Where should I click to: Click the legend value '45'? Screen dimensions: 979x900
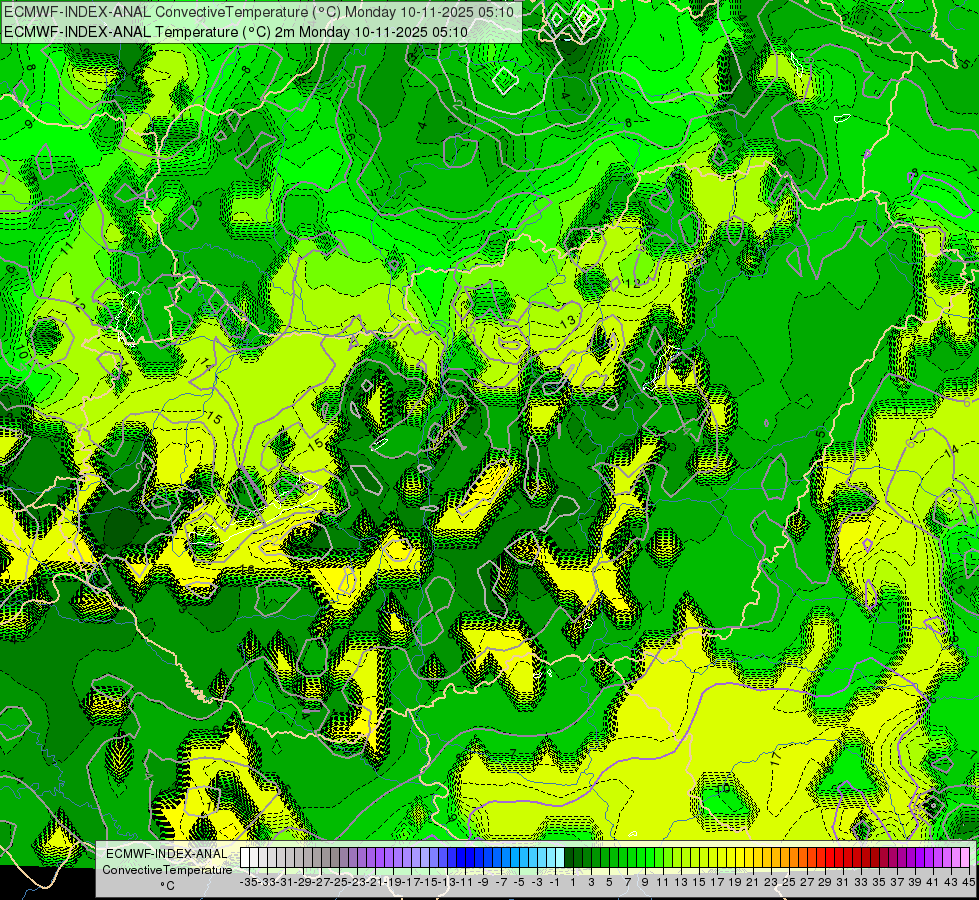tap(968, 883)
